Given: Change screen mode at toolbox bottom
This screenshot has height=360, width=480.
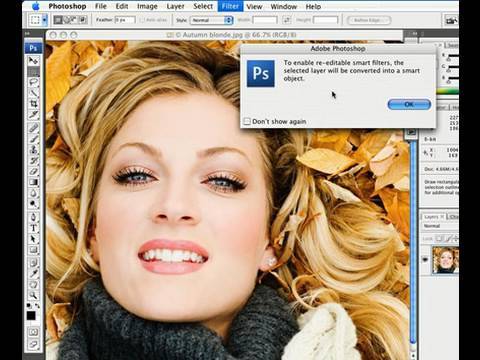Looking at the screenshot, I should (x=33, y=344).
